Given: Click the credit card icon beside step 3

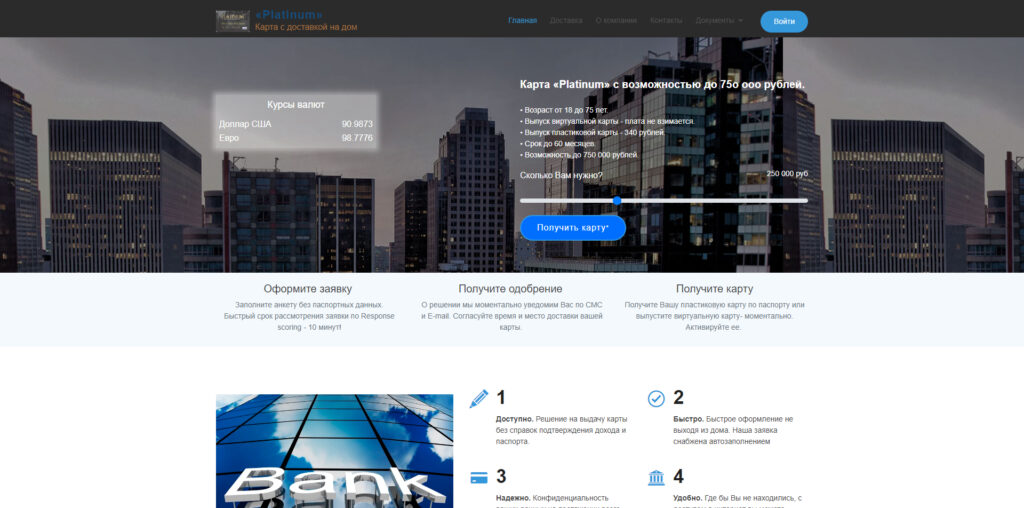Looking at the screenshot, I should pyautogui.click(x=479, y=478).
